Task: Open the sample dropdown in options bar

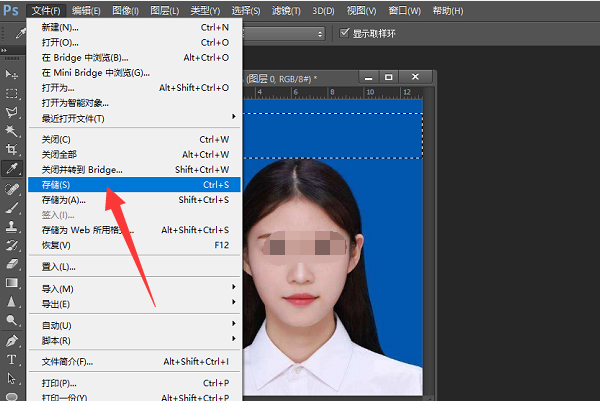Action: coord(284,34)
